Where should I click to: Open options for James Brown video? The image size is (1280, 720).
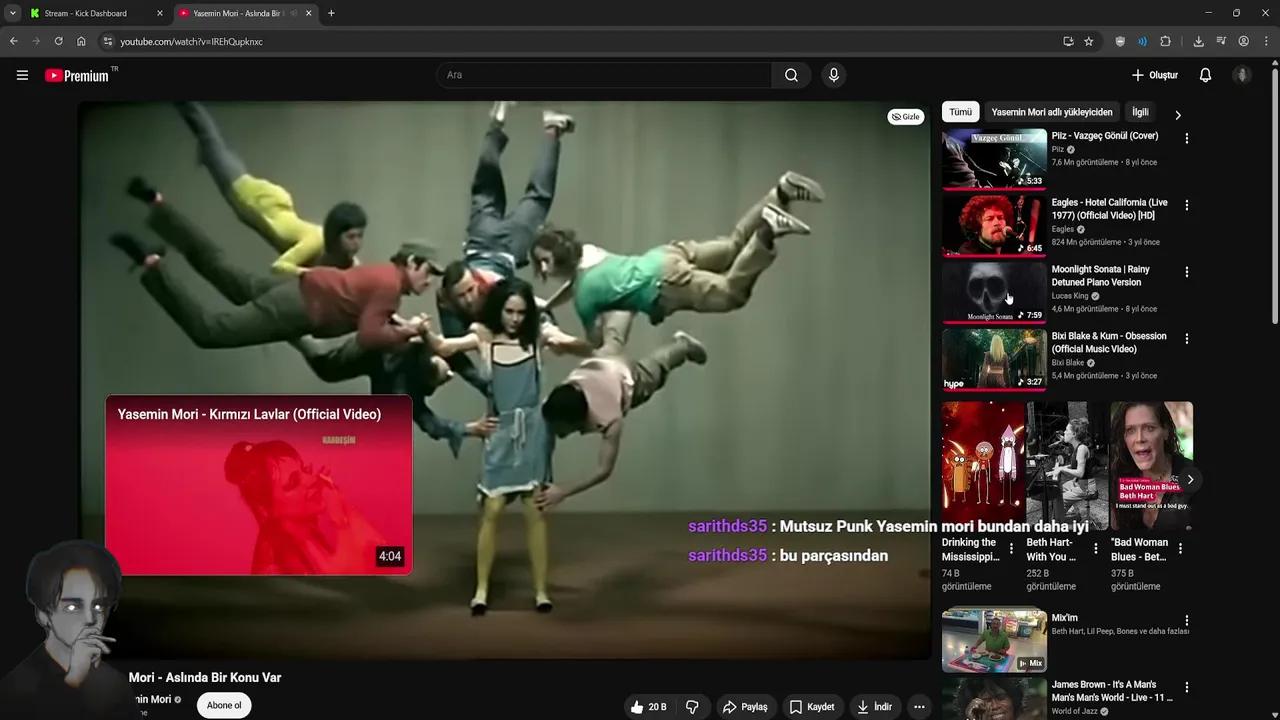(1186, 688)
